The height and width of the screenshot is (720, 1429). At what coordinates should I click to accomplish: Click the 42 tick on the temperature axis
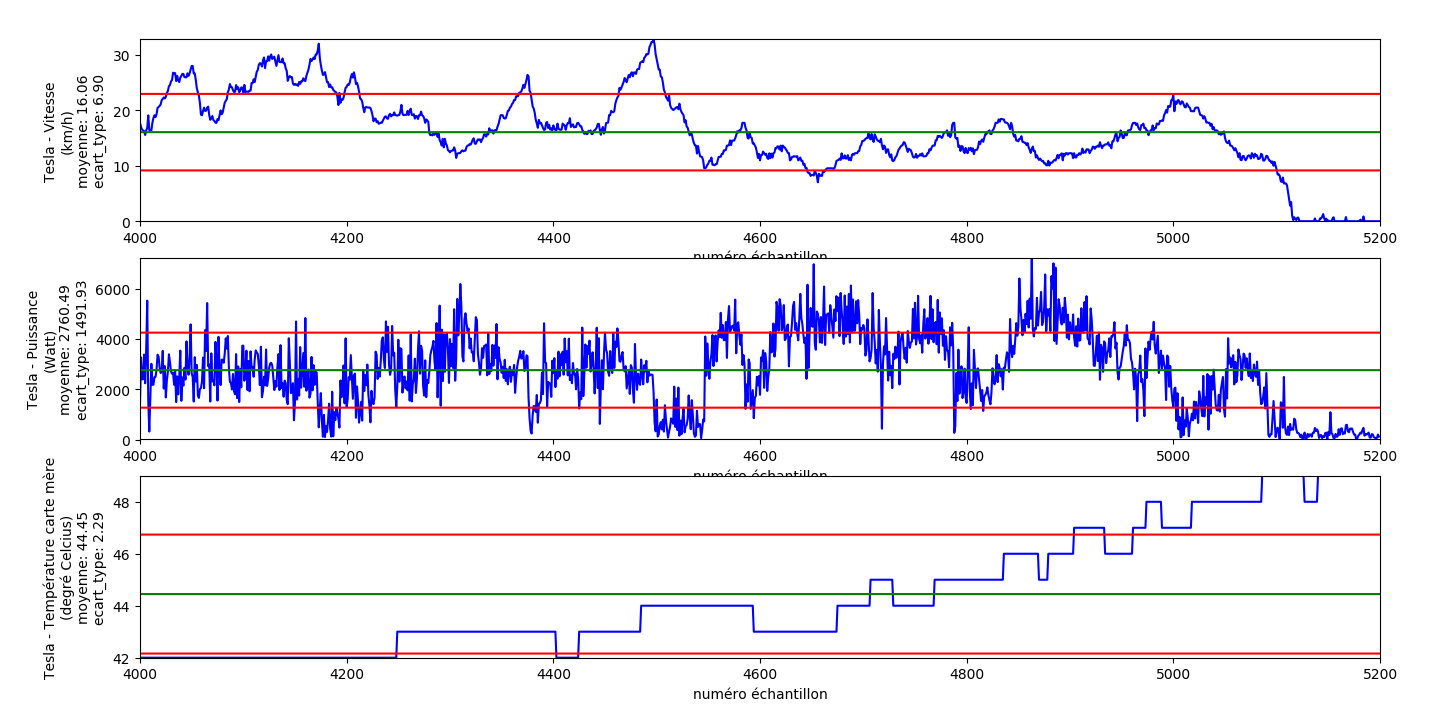124,658
